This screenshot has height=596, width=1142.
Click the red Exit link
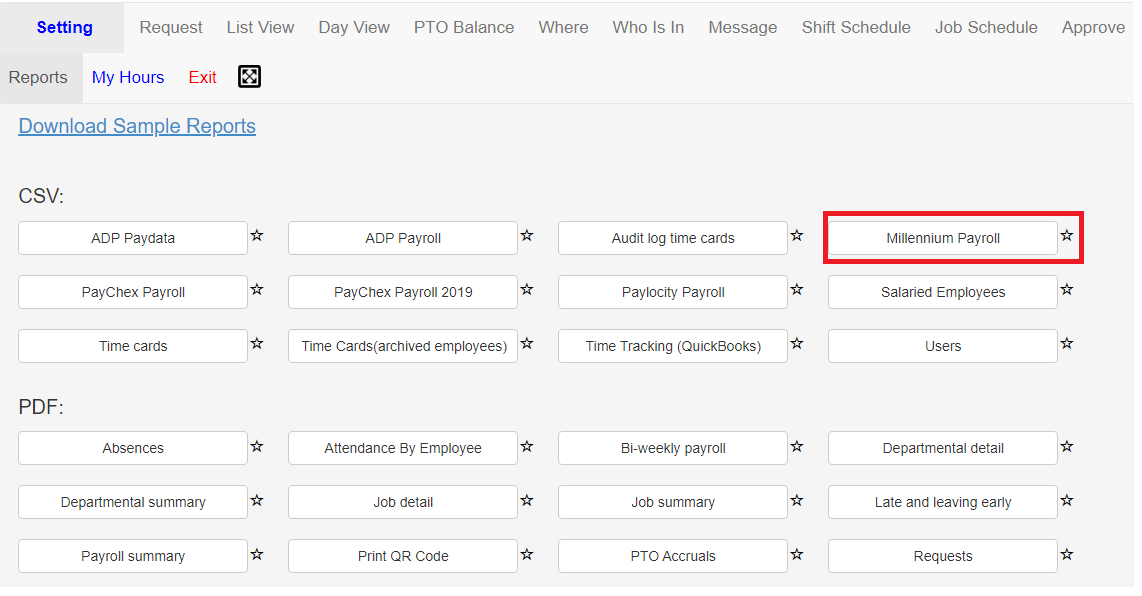point(202,77)
